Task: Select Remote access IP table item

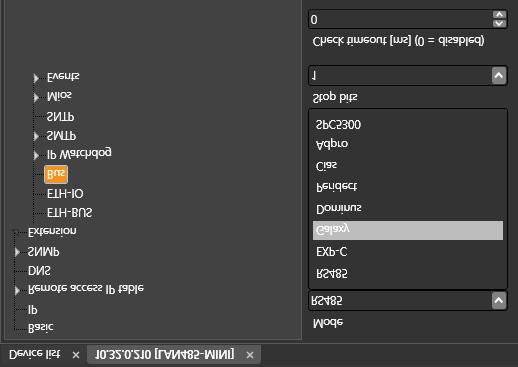Action: tap(86, 289)
